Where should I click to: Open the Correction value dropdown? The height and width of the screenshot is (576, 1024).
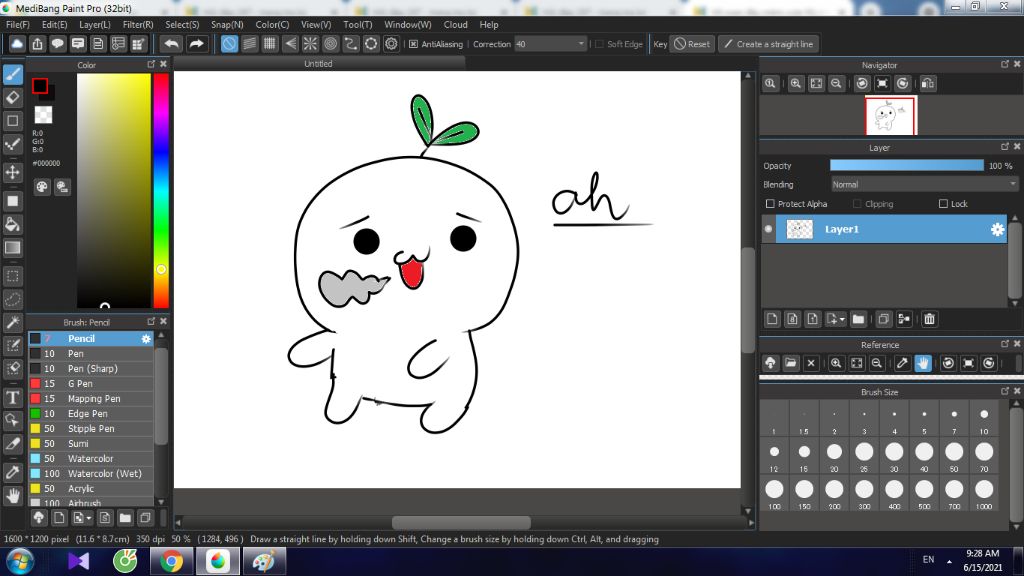pos(581,44)
